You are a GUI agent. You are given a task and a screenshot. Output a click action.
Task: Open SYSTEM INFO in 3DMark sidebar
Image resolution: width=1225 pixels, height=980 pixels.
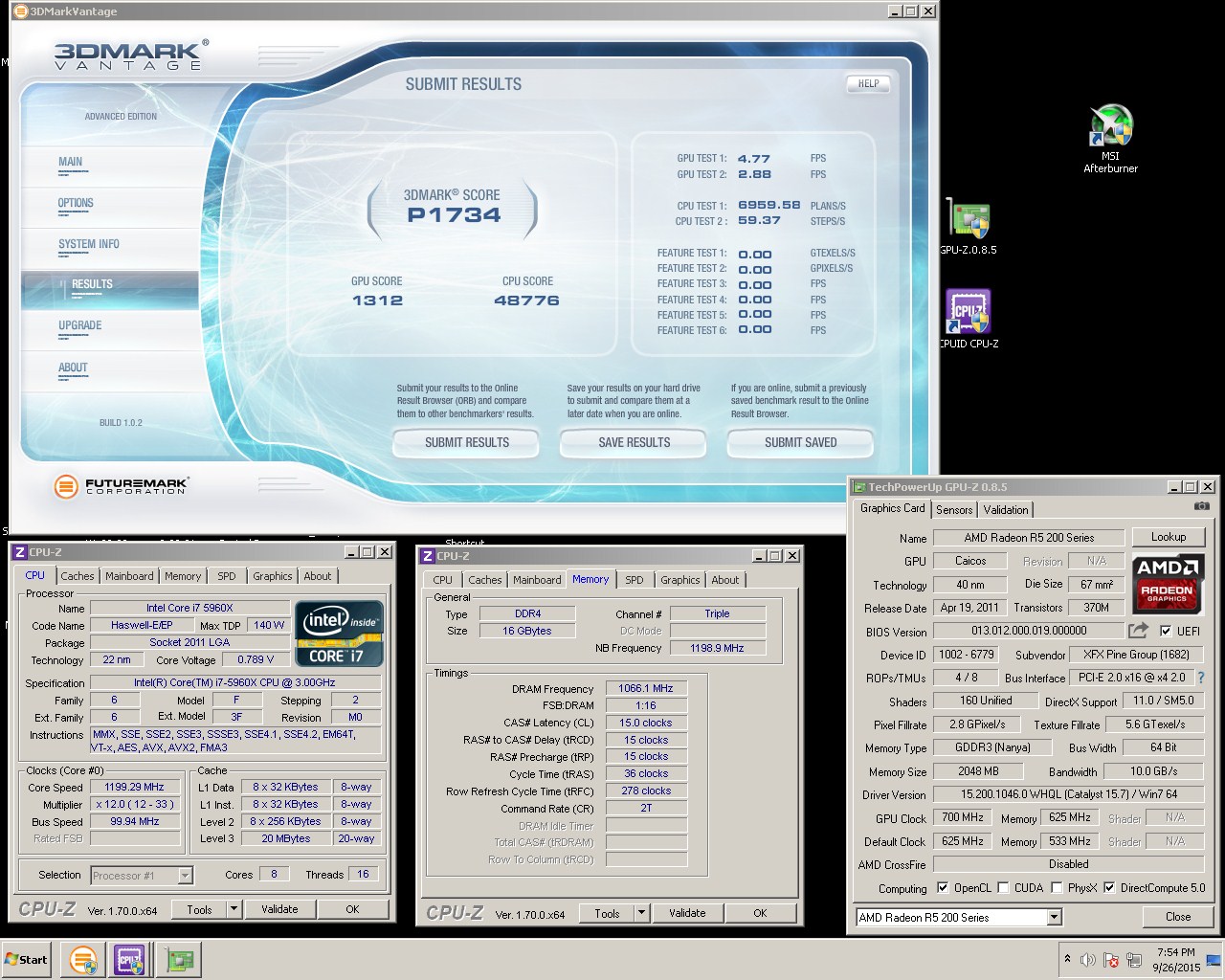coord(89,244)
